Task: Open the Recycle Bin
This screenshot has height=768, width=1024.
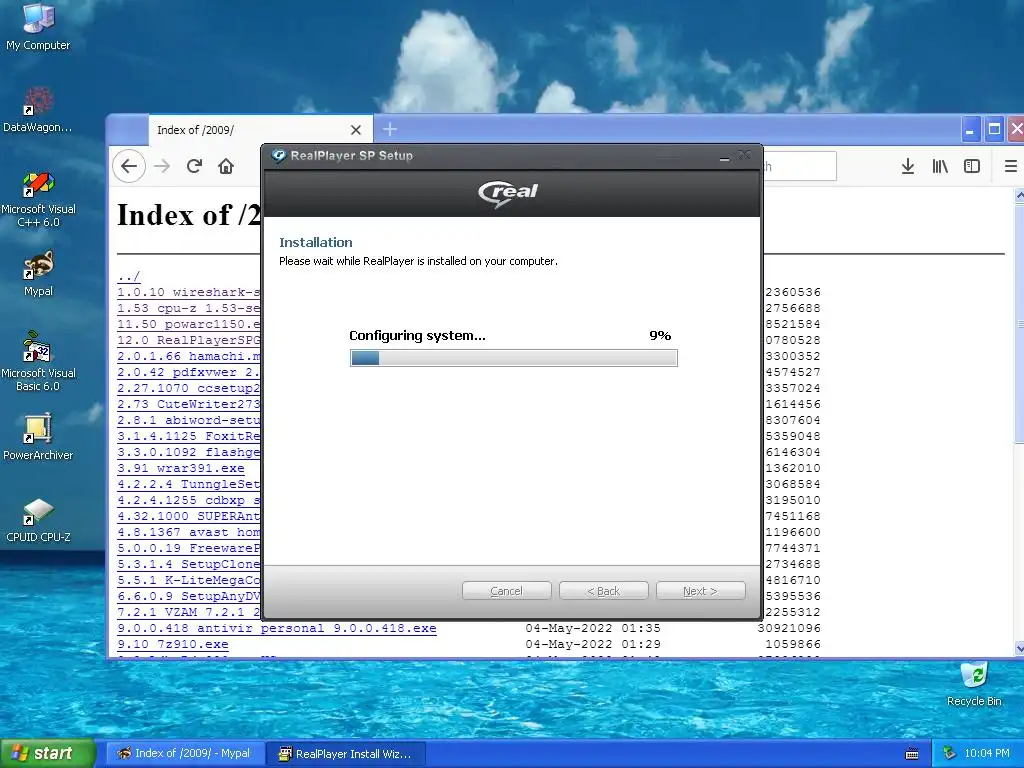Action: coord(974,684)
